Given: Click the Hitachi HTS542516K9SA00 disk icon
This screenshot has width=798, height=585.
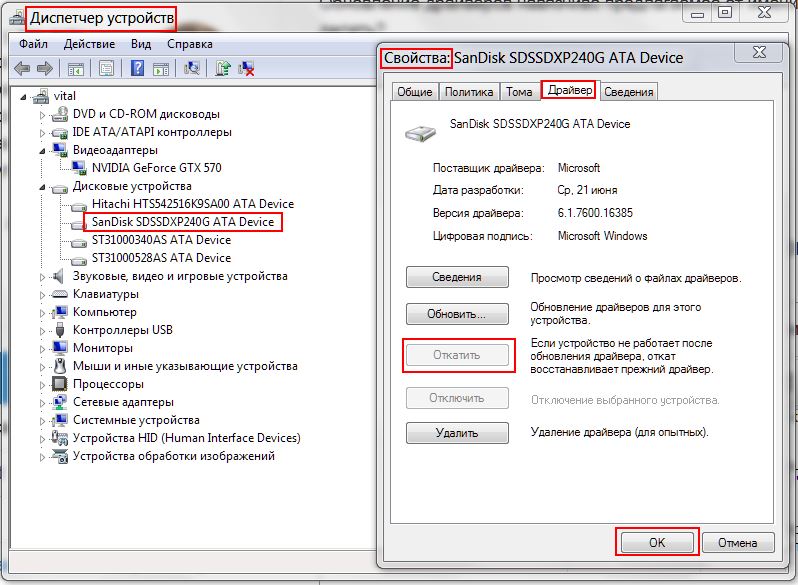Looking at the screenshot, I should tap(79, 206).
